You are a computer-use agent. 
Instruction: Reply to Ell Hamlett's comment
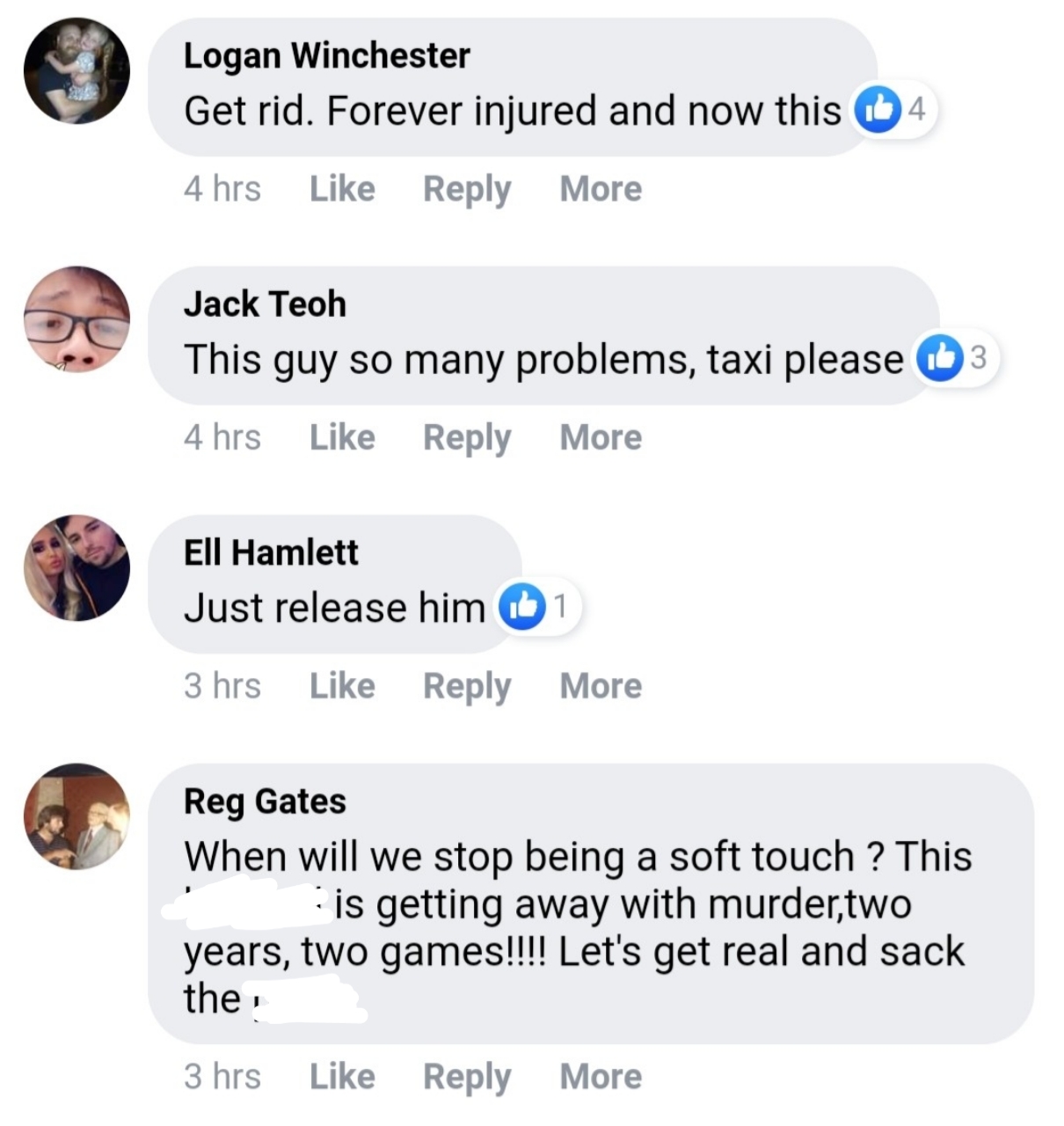point(467,687)
